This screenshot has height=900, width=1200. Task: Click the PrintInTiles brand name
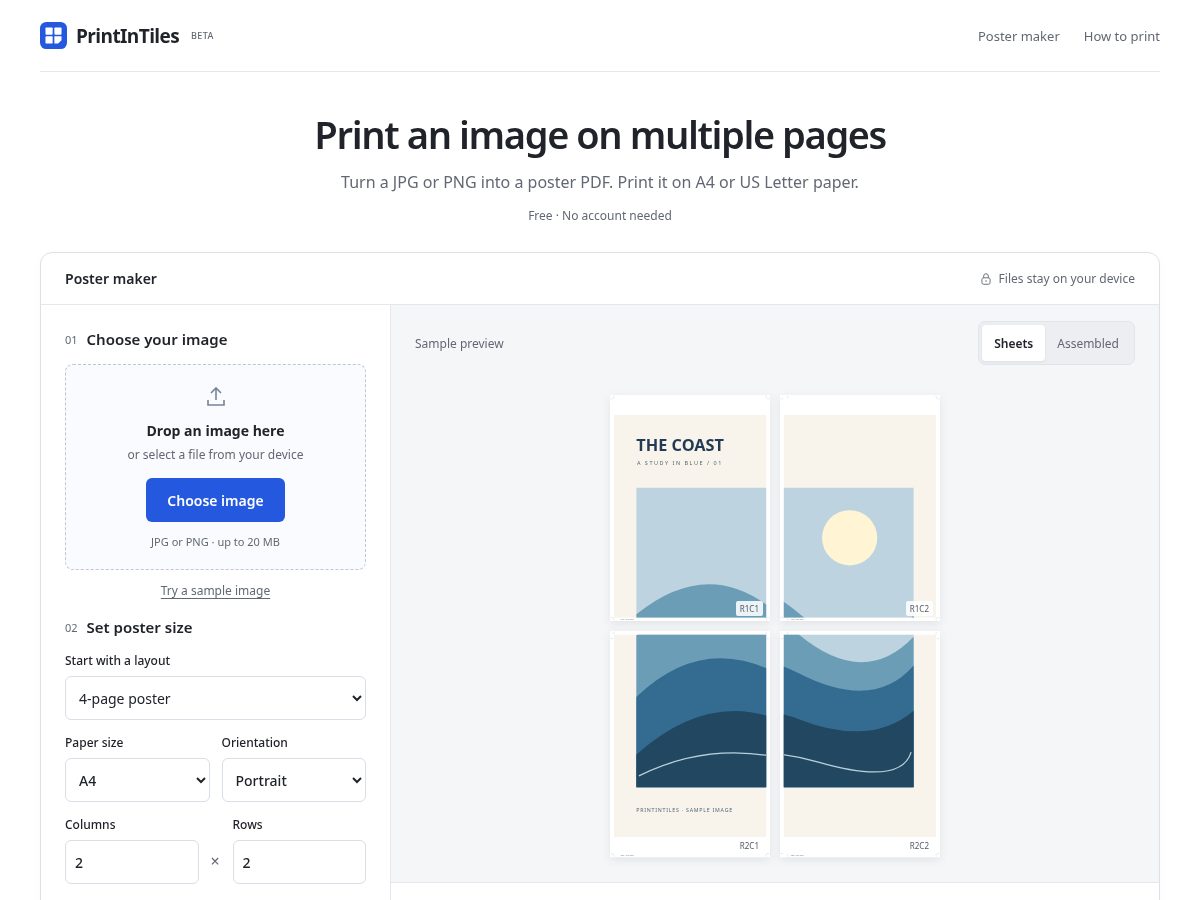click(x=128, y=36)
